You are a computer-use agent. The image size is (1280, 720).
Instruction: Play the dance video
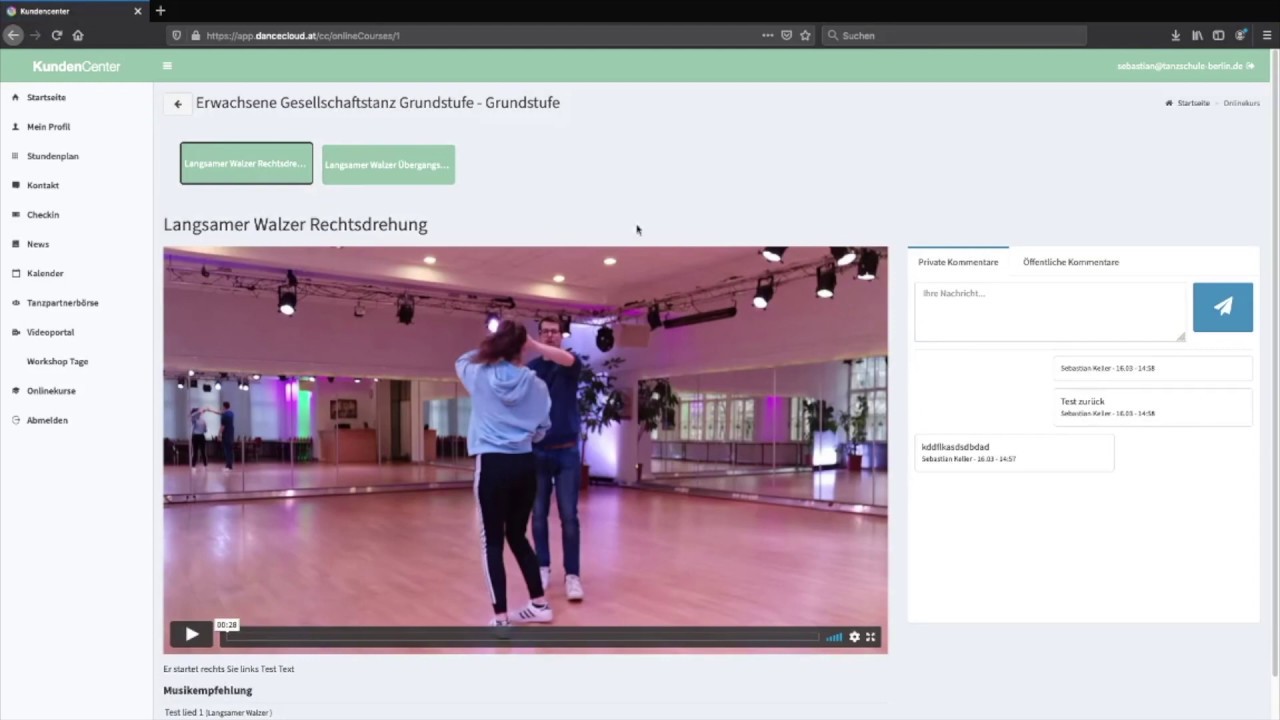tap(191, 633)
